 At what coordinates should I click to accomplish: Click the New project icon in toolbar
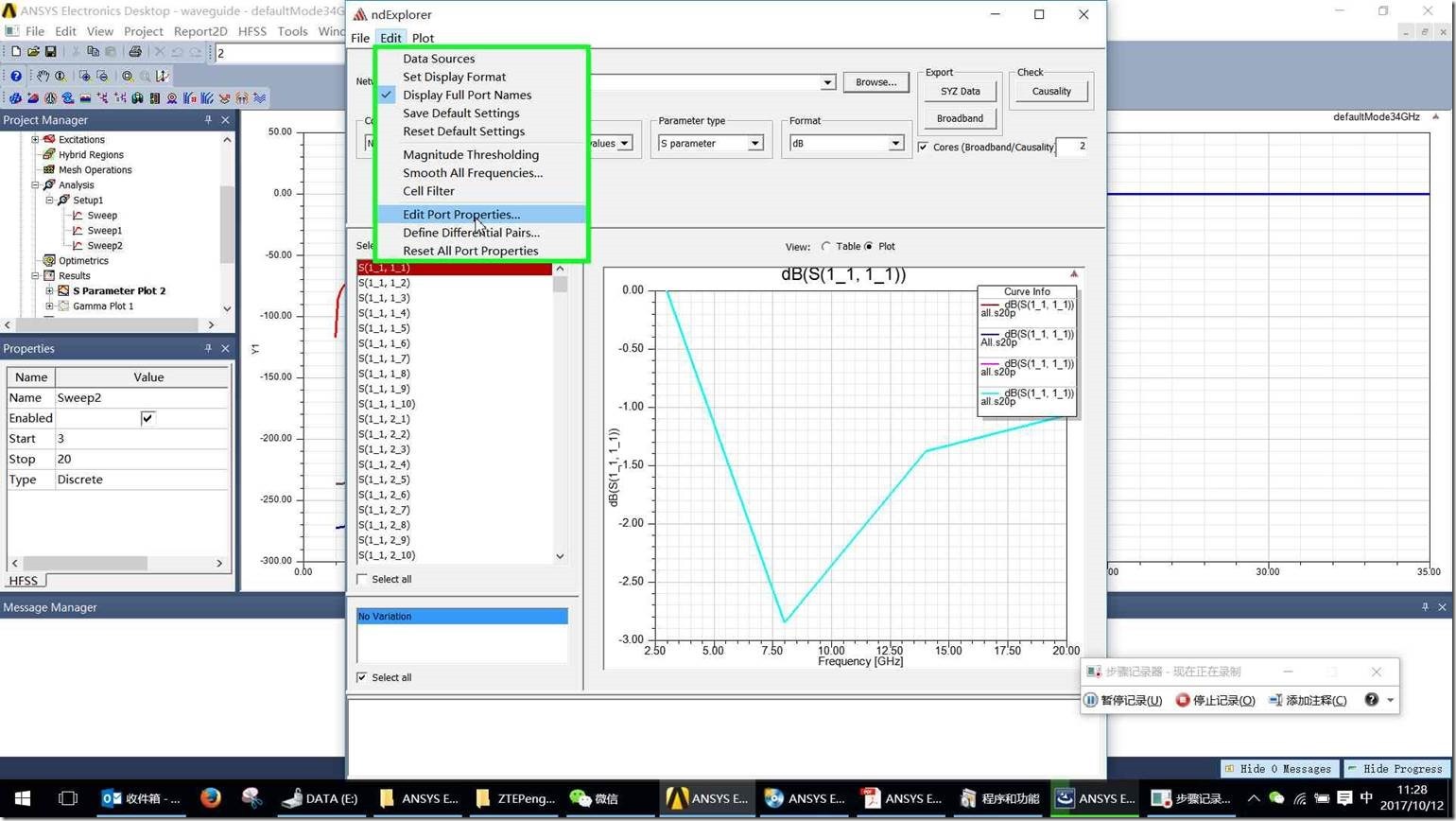click(x=14, y=52)
